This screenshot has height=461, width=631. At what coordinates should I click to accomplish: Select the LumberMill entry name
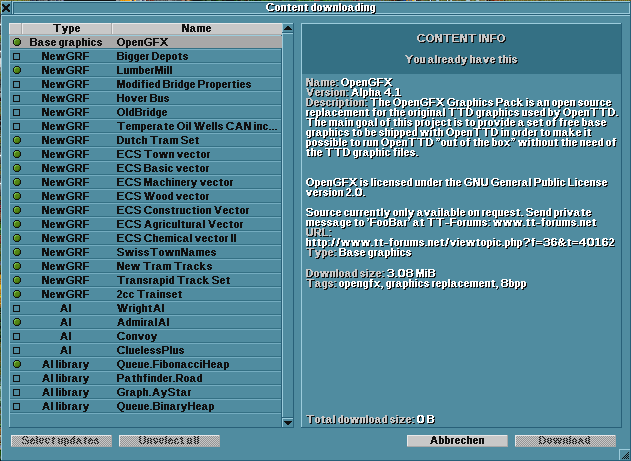click(x=144, y=70)
